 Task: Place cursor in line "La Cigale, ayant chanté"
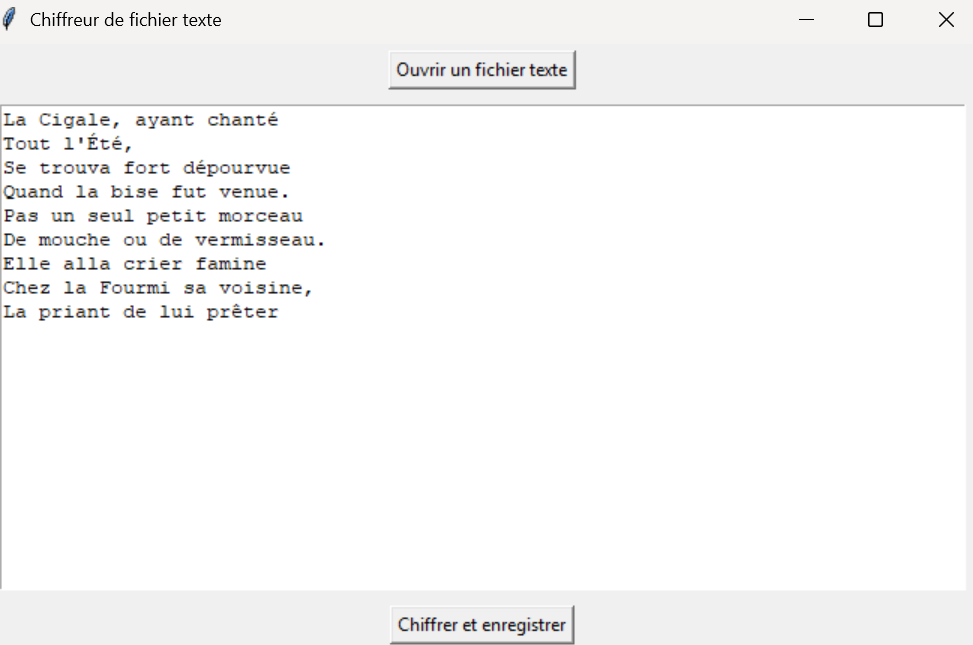(140, 121)
